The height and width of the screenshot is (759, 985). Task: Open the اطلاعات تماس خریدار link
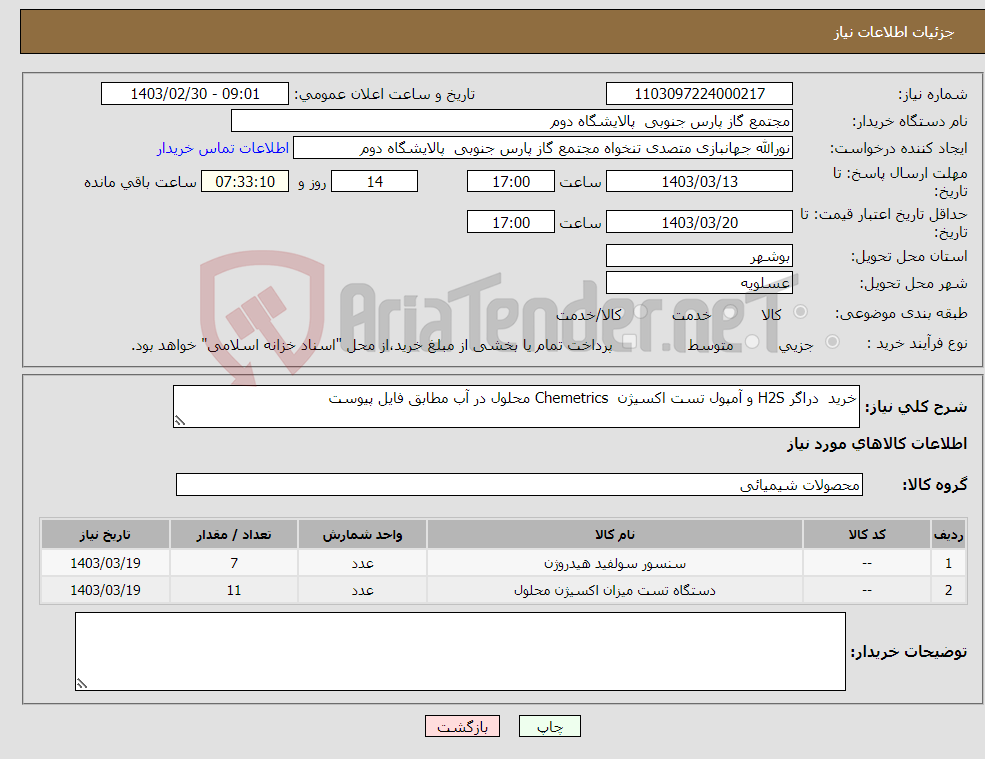coord(223,148)
